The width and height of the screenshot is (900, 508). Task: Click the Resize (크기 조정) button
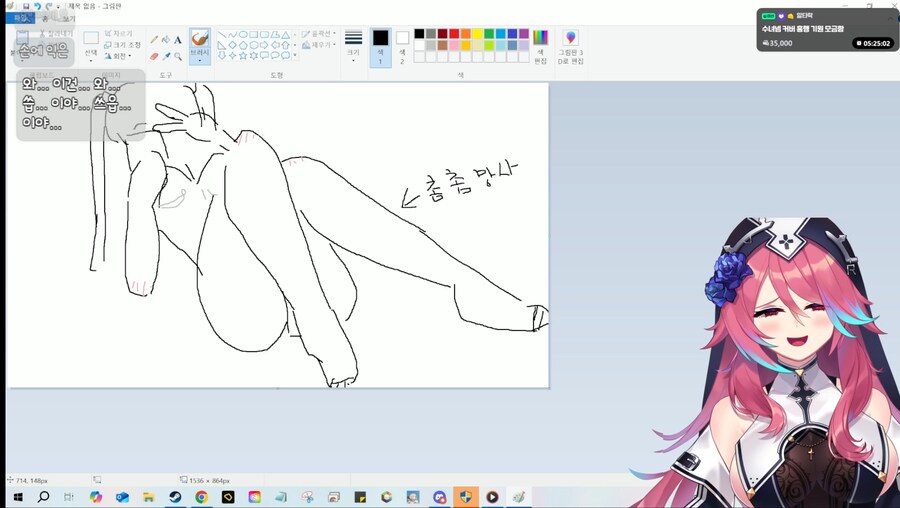122,45
